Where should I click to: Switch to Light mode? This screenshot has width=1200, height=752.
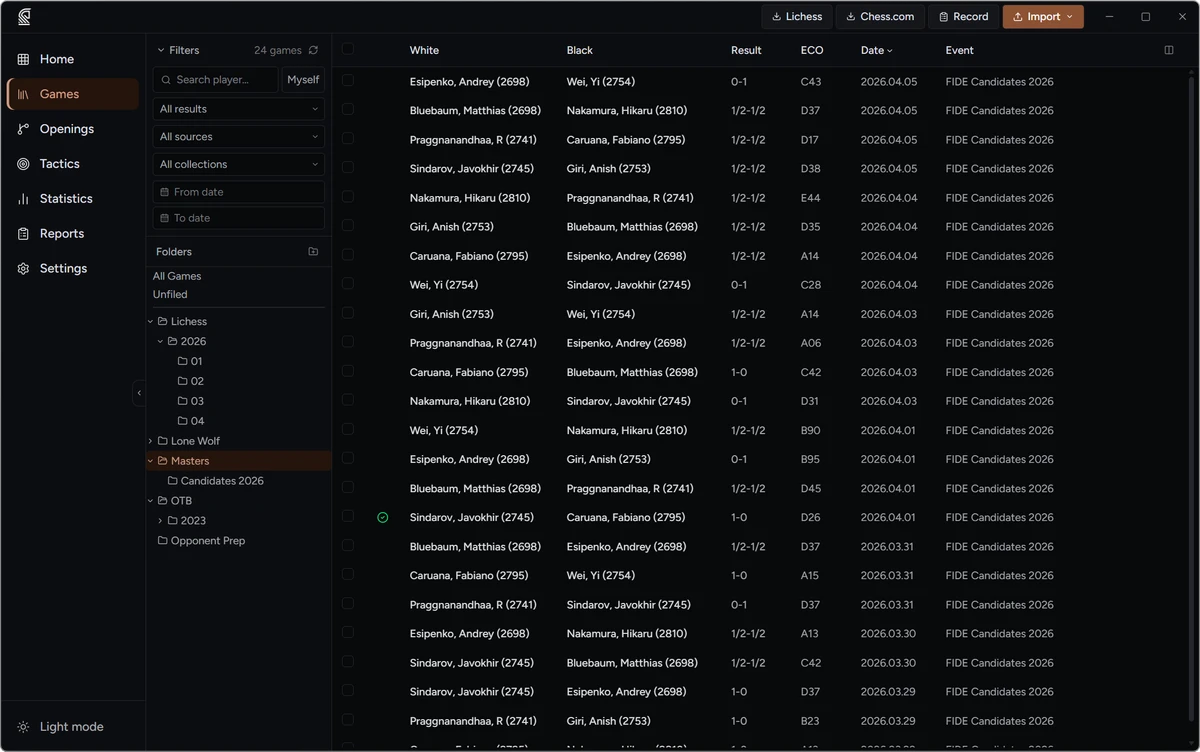pyautogui.click(x=73, y=727)
